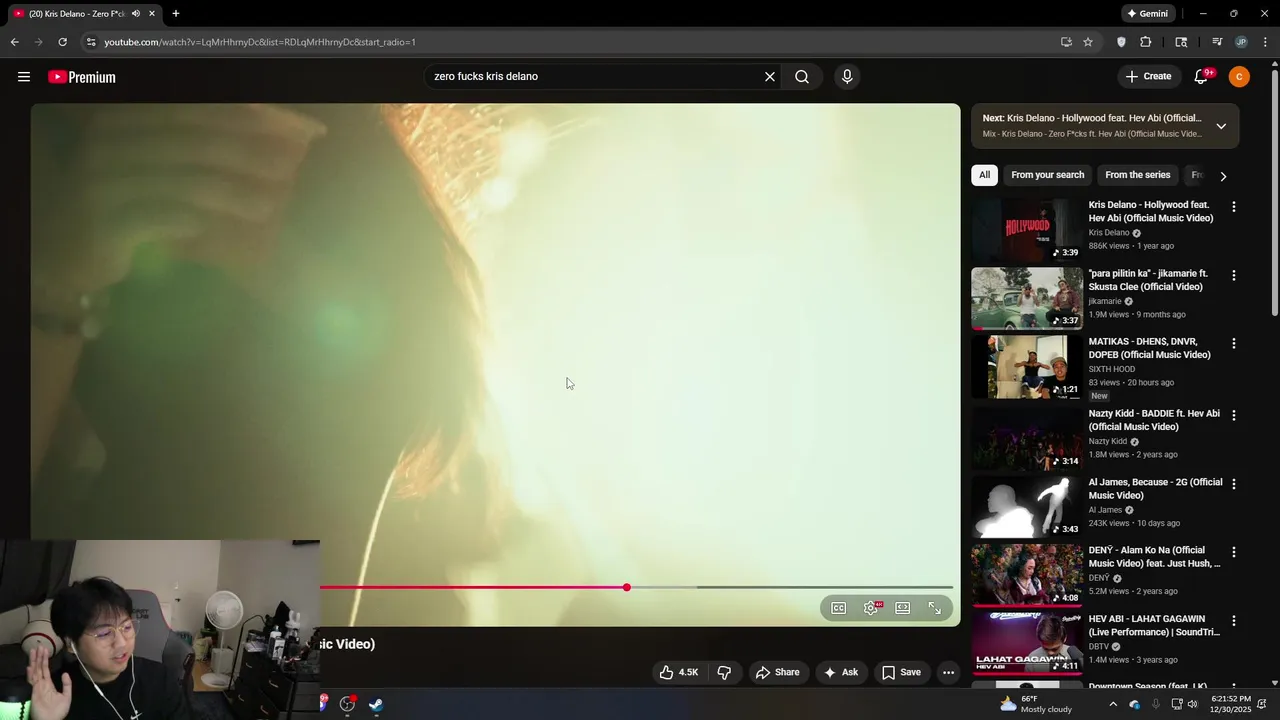Click the video progress scrubber handle
This screenshot has width=1280, height=720.
click(627, 588)
